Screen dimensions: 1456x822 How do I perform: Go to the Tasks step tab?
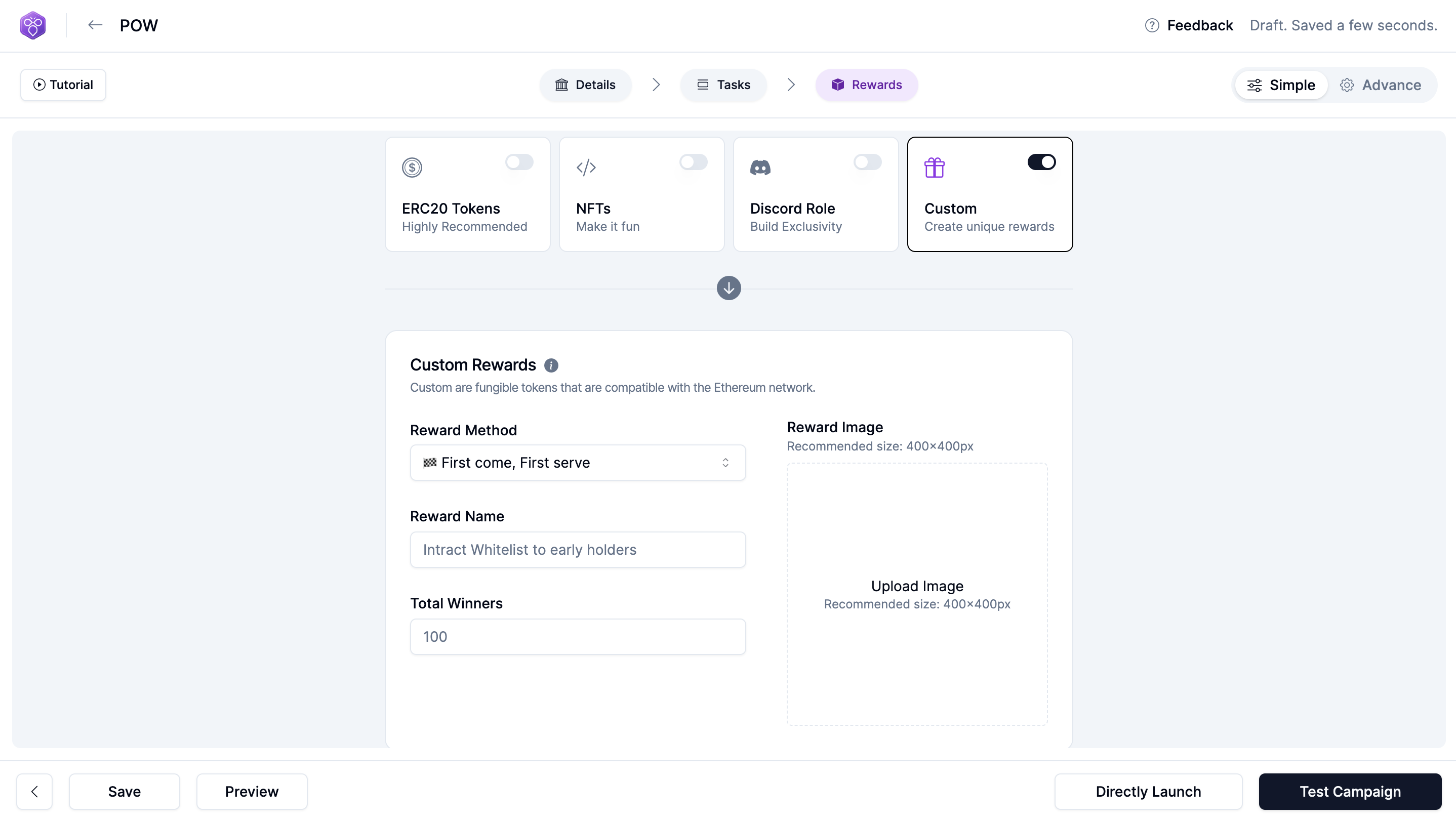pos(723,85)
